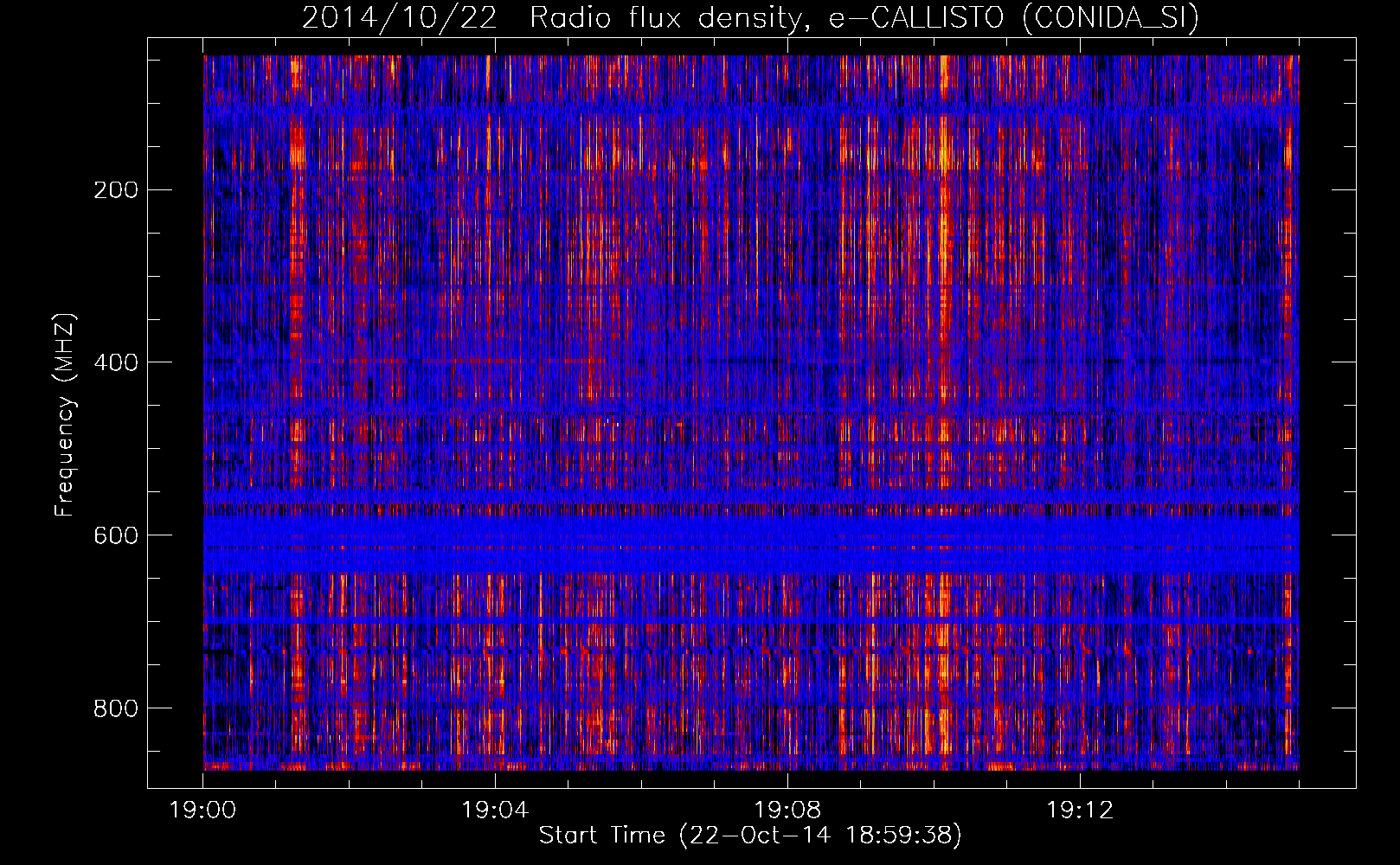Click the "Start Time (22-Oct-14 18:59:38)" axis label

[x=750, y=836]
